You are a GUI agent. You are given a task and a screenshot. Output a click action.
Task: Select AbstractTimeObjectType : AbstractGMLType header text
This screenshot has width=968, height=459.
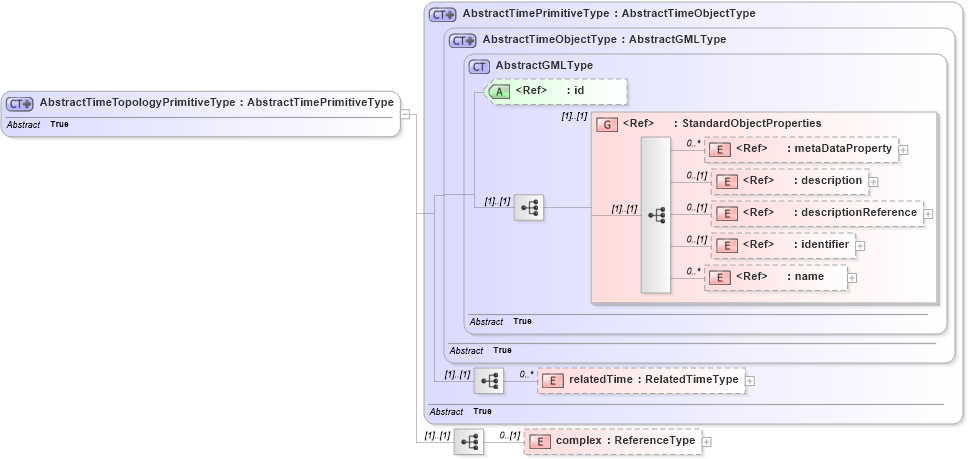604,39
